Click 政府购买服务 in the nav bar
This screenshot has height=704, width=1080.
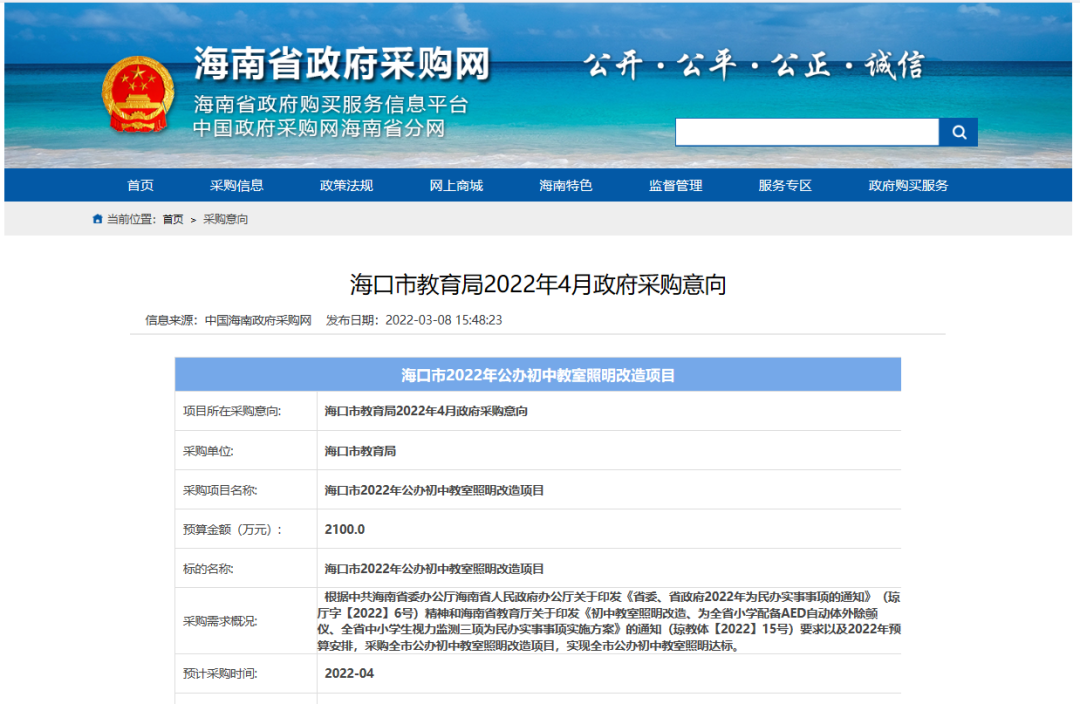[x=908, y=185]
